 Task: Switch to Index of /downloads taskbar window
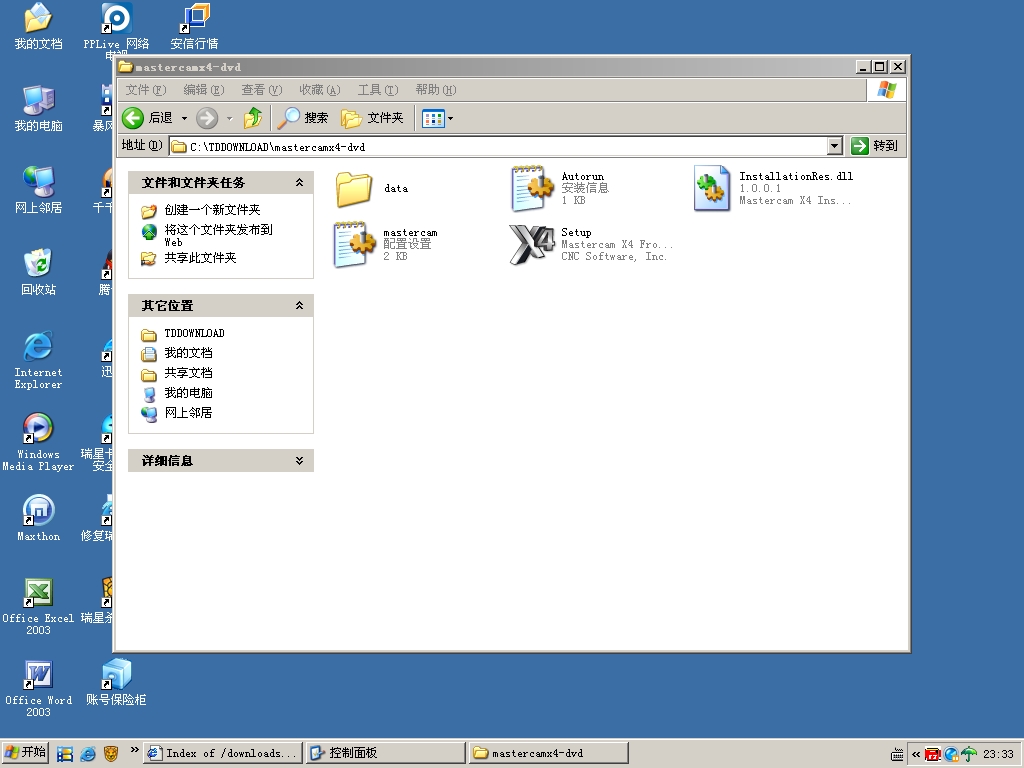(223, 753)
